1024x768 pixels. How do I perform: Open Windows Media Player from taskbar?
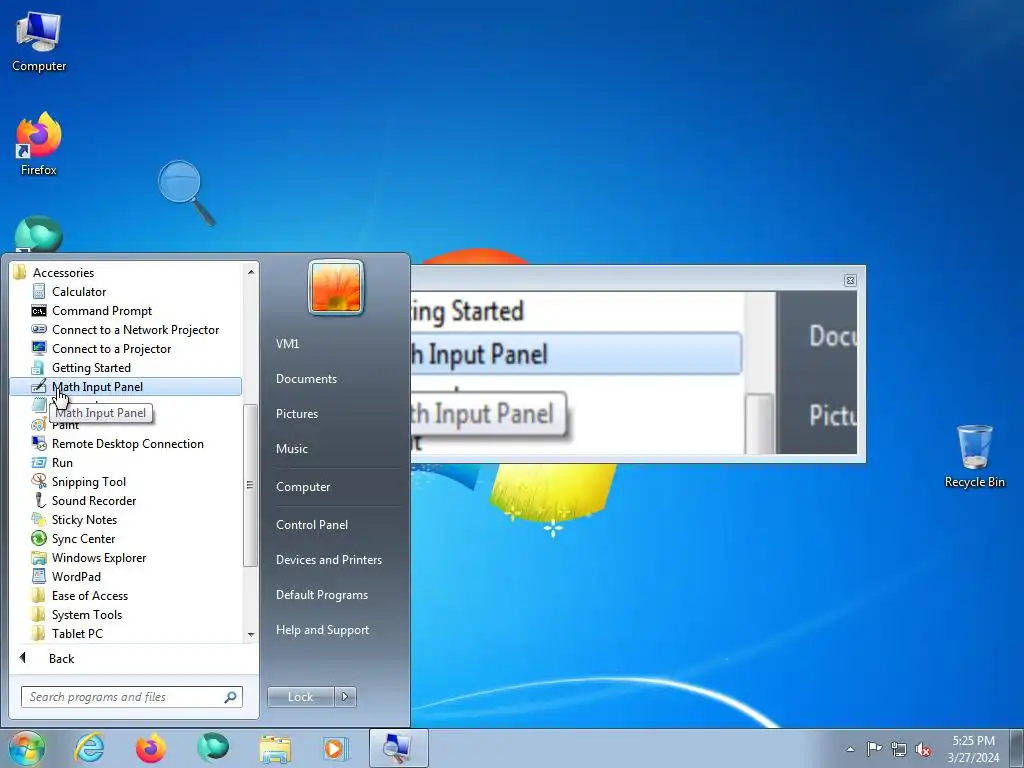[x=337, y=748]
